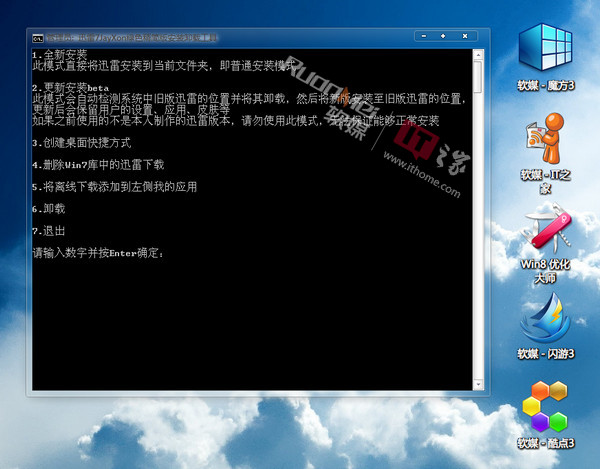Minimize the command prompt window

pyautogui.click(x=424, y=36)
